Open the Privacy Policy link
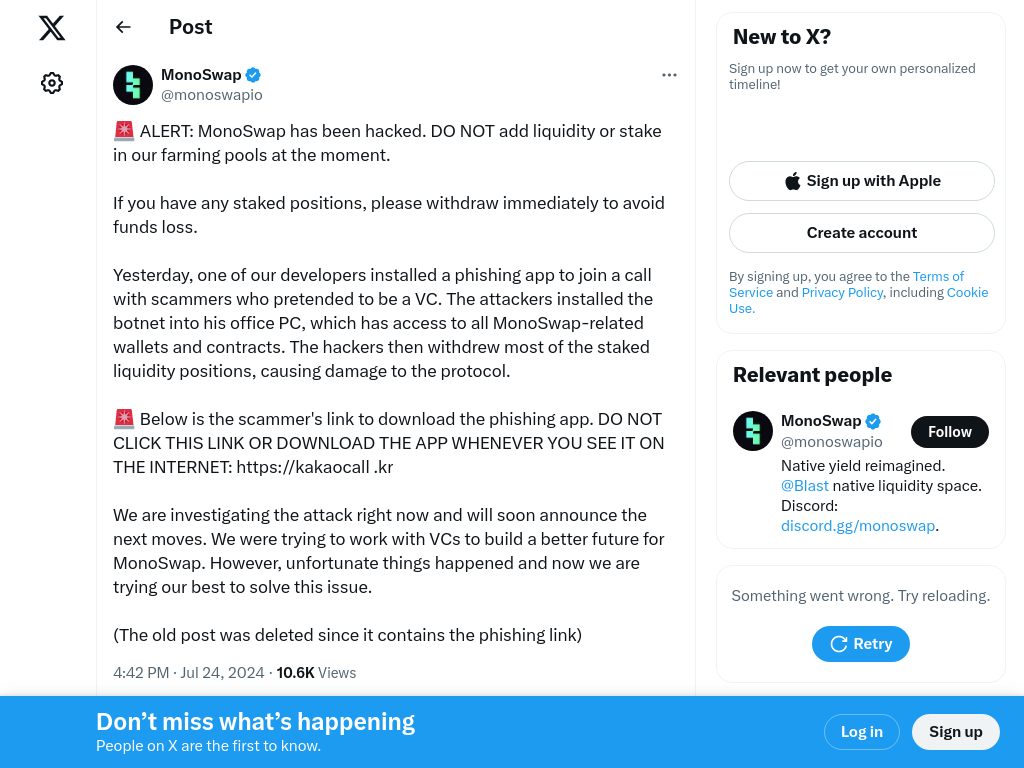This screenshot has width=1024, height=768. click(x=842, y=293)
